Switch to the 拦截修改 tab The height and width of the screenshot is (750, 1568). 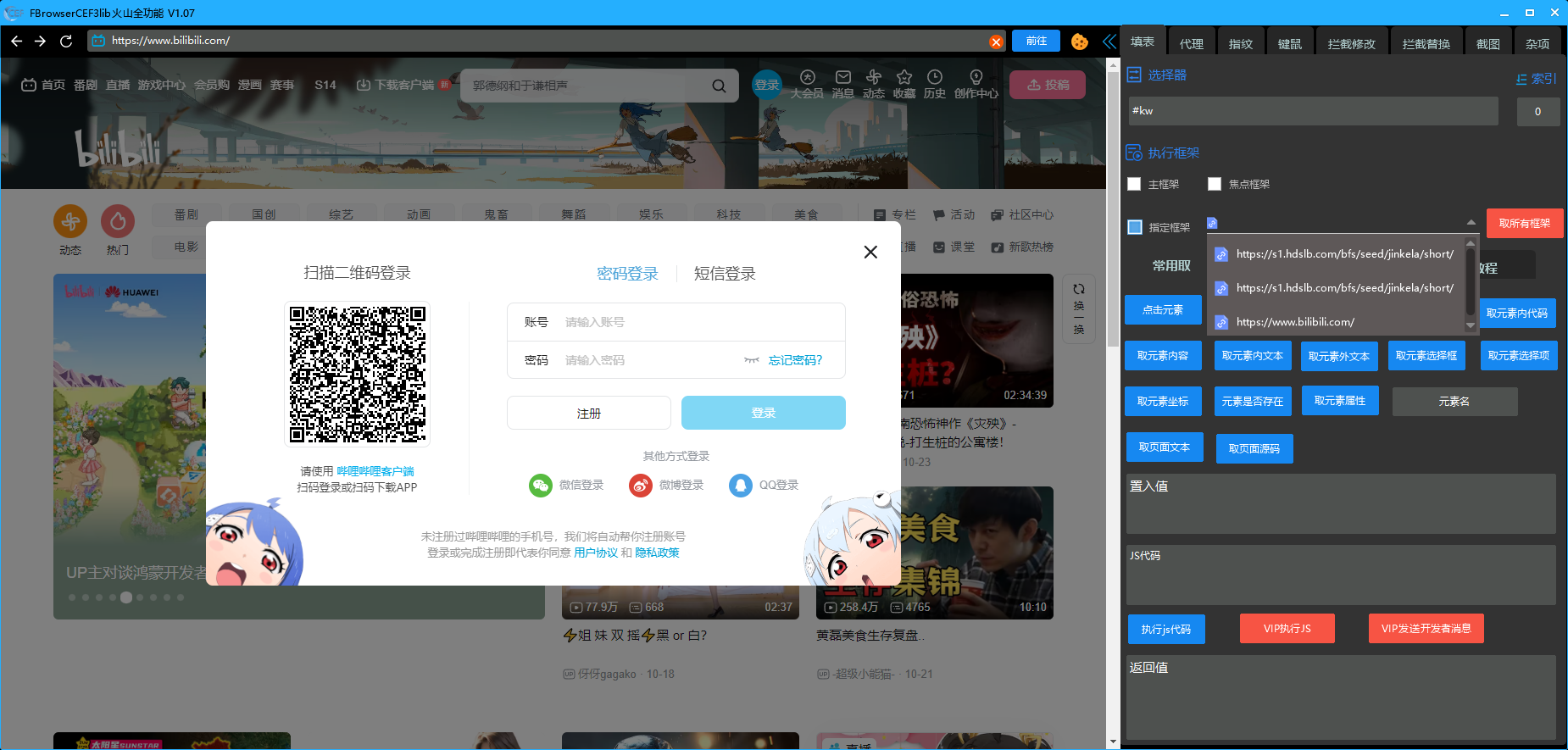1351,43
